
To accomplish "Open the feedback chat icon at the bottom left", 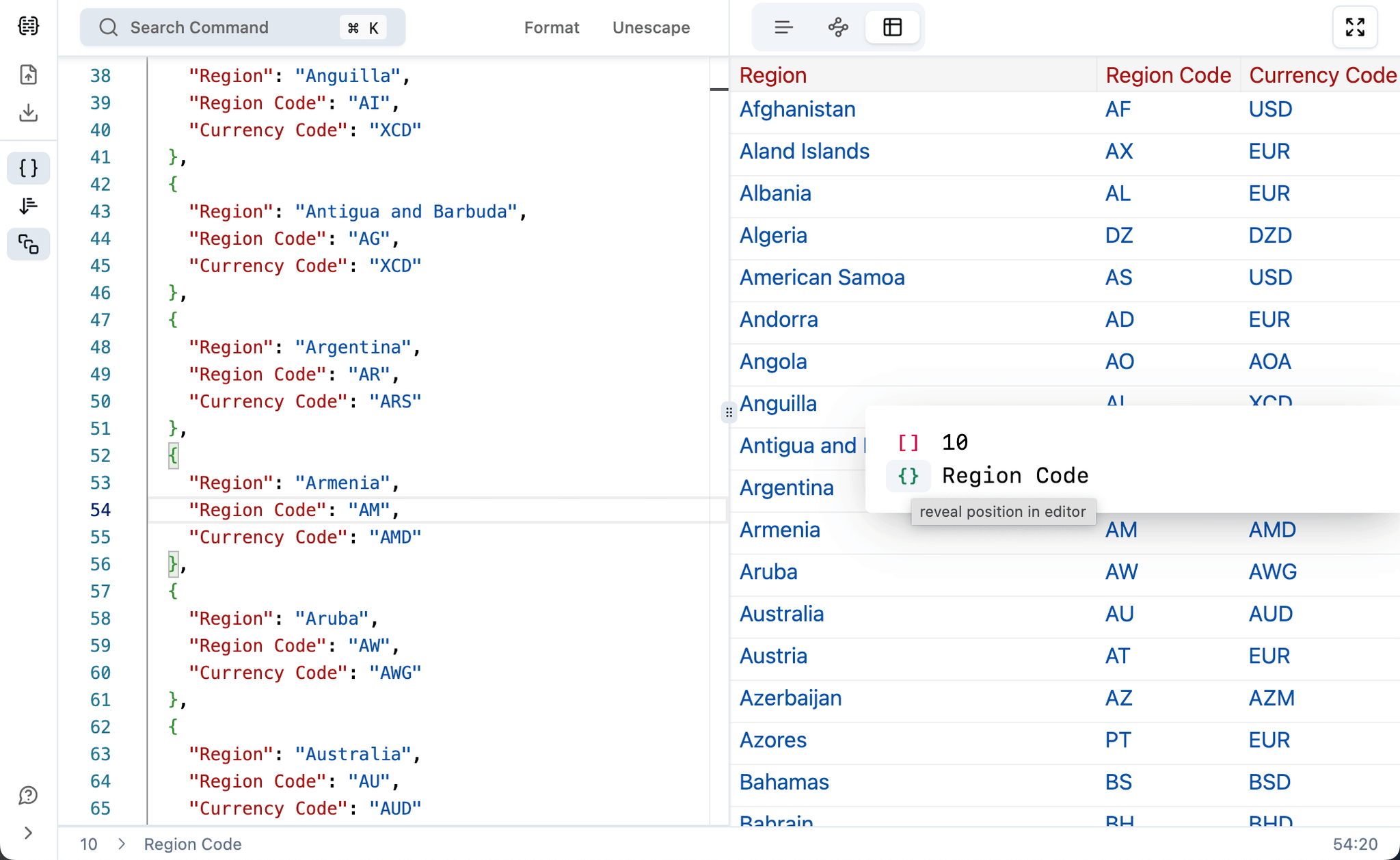I will pyautogui.click(x=28, y=795).
